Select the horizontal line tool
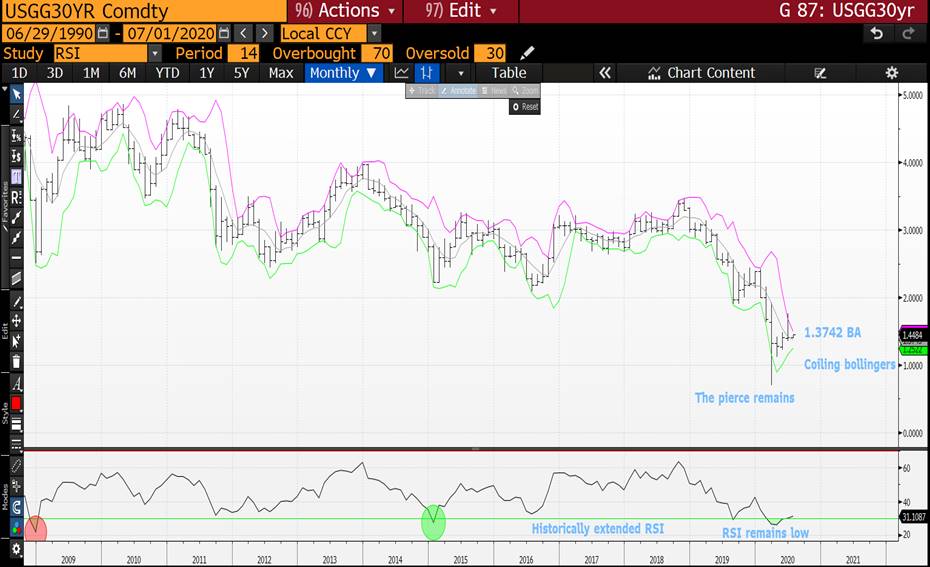 coord(17,258)
